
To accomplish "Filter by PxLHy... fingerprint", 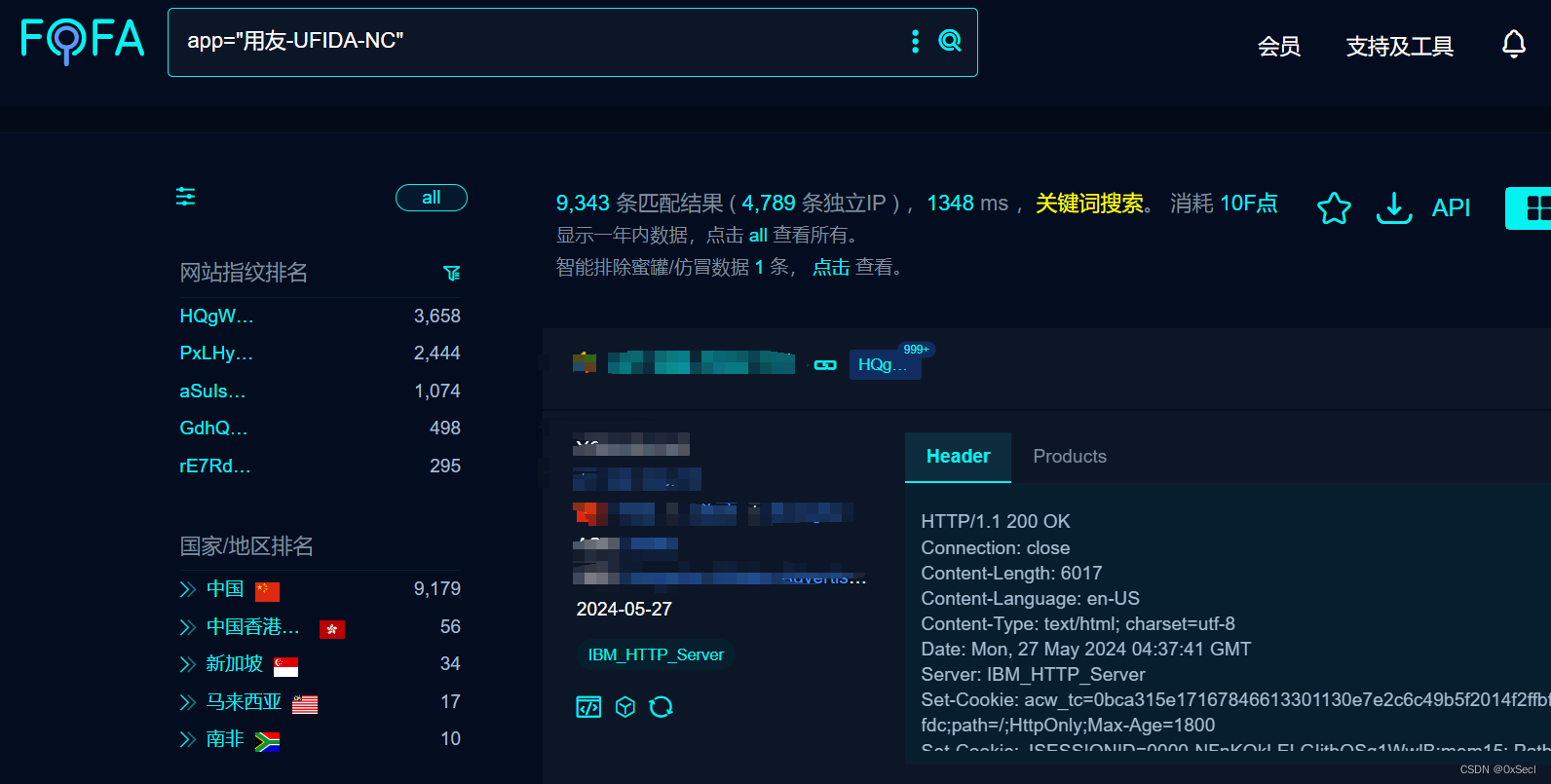I will (216, 354).
